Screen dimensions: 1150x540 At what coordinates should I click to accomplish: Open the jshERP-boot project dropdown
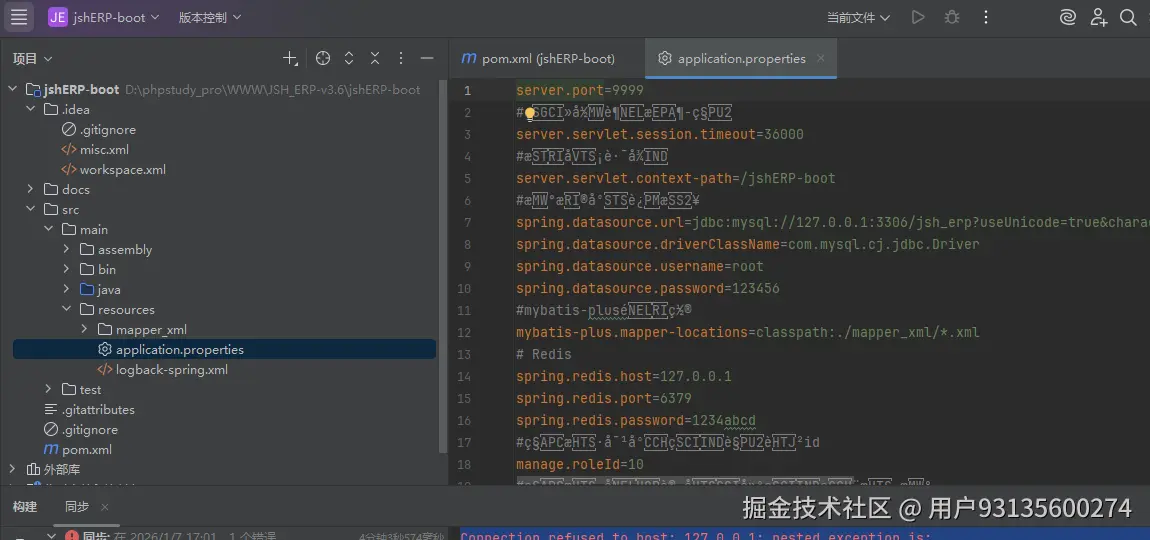coord(116,17)
